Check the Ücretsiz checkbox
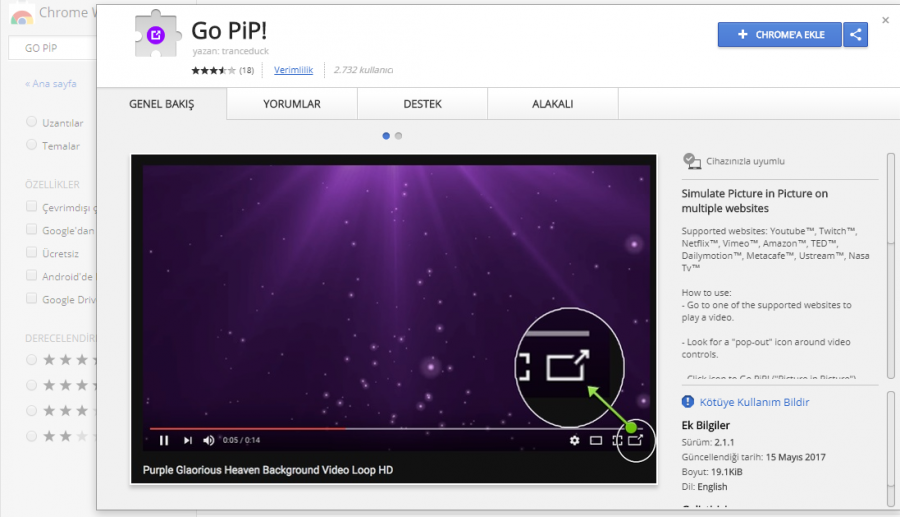The image size is (900, 517). [x=32, y=252]
